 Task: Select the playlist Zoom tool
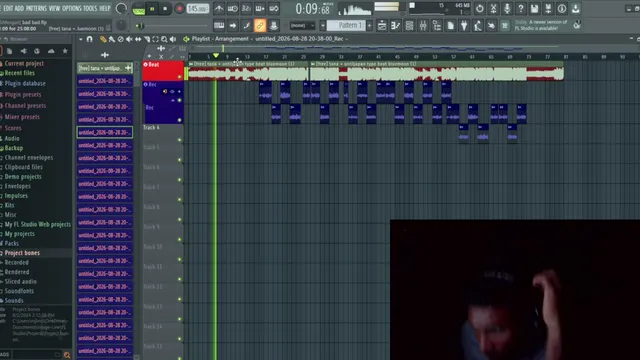pyautogui.click(x=164, y=39)
